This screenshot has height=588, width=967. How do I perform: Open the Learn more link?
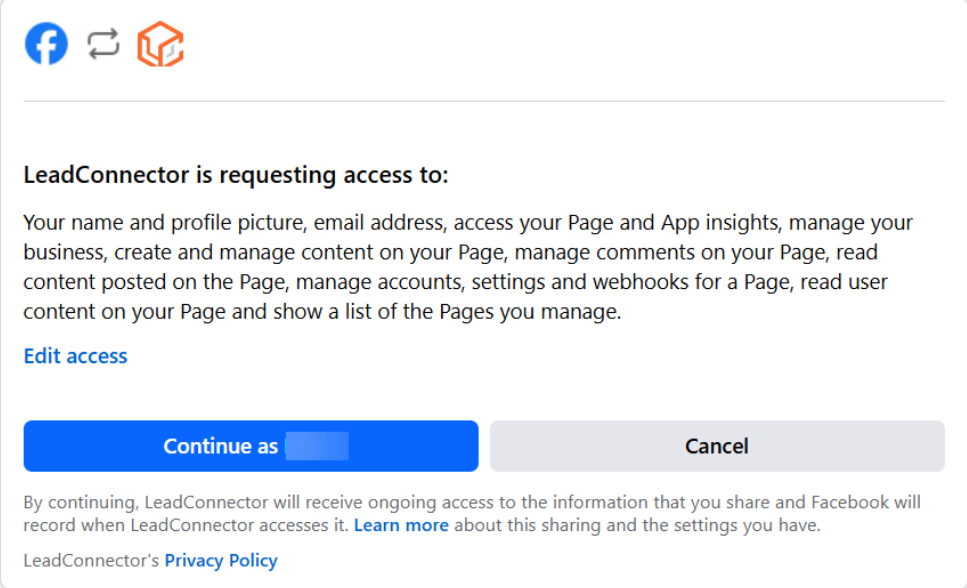coord(401,525)
